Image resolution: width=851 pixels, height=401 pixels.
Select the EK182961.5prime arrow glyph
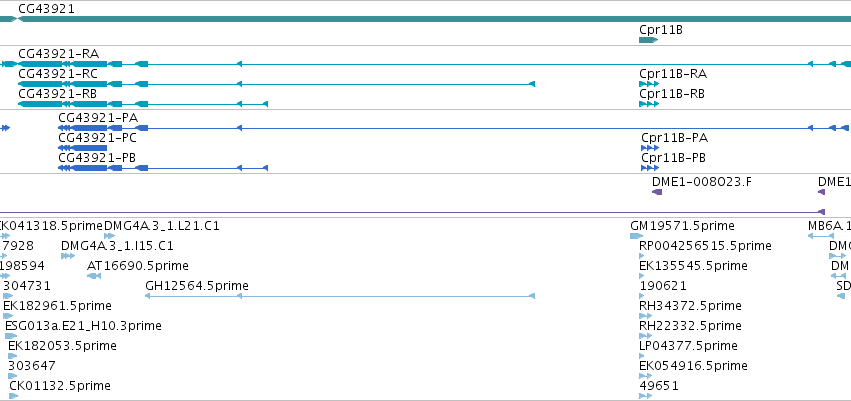(x=8, y=316)
